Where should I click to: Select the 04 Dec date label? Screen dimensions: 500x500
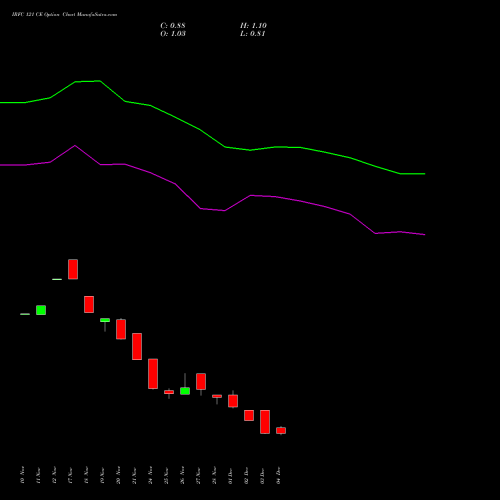point(278,475)
